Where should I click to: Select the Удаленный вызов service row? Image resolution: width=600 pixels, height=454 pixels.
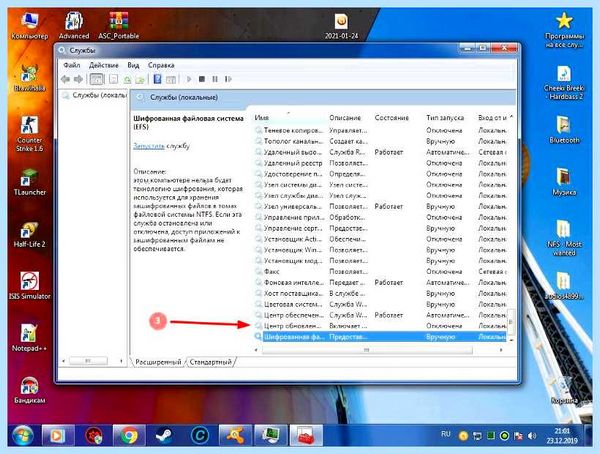click(381, 152)
